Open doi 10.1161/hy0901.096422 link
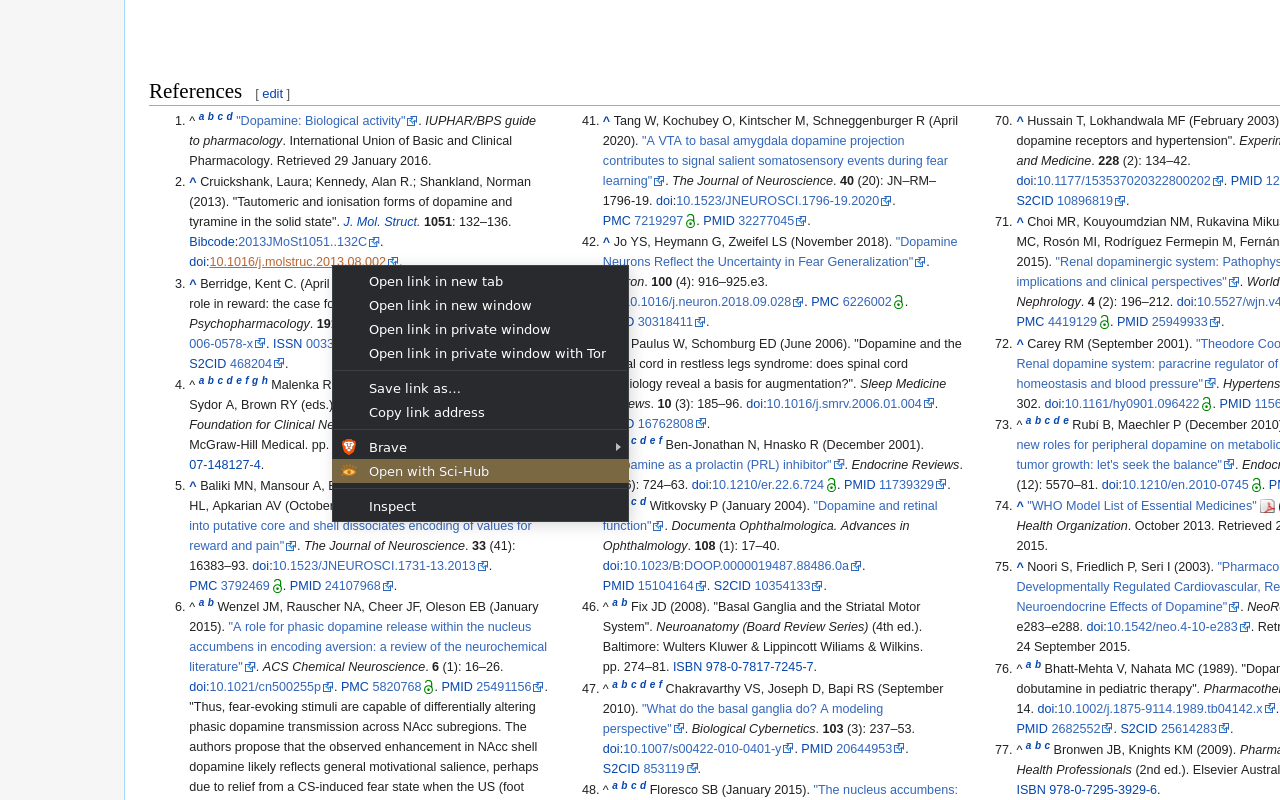The image size is (1280, 800). coord(1132,404)
